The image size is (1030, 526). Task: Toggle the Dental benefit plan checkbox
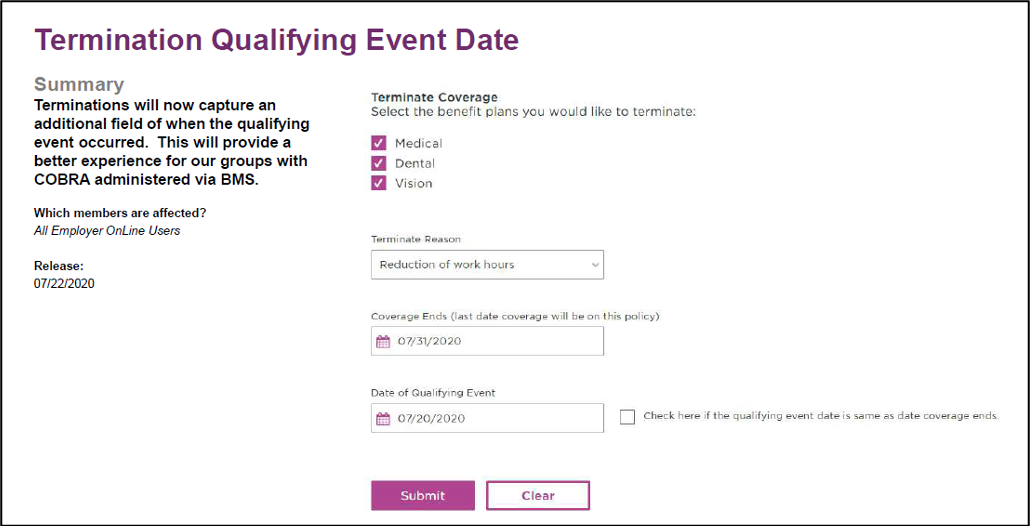tap(378, 163)
